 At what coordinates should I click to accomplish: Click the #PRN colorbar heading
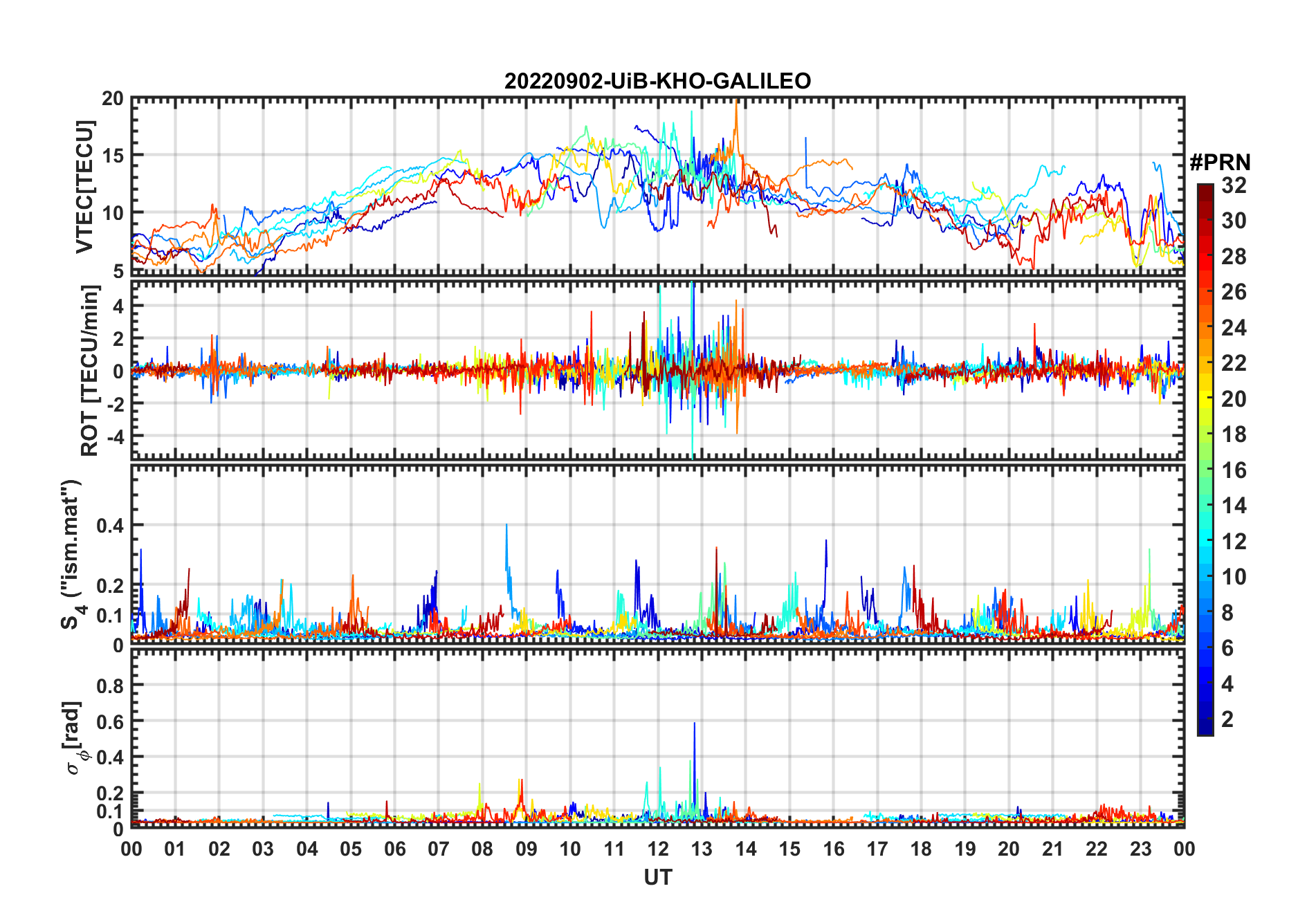(1221, 163)
